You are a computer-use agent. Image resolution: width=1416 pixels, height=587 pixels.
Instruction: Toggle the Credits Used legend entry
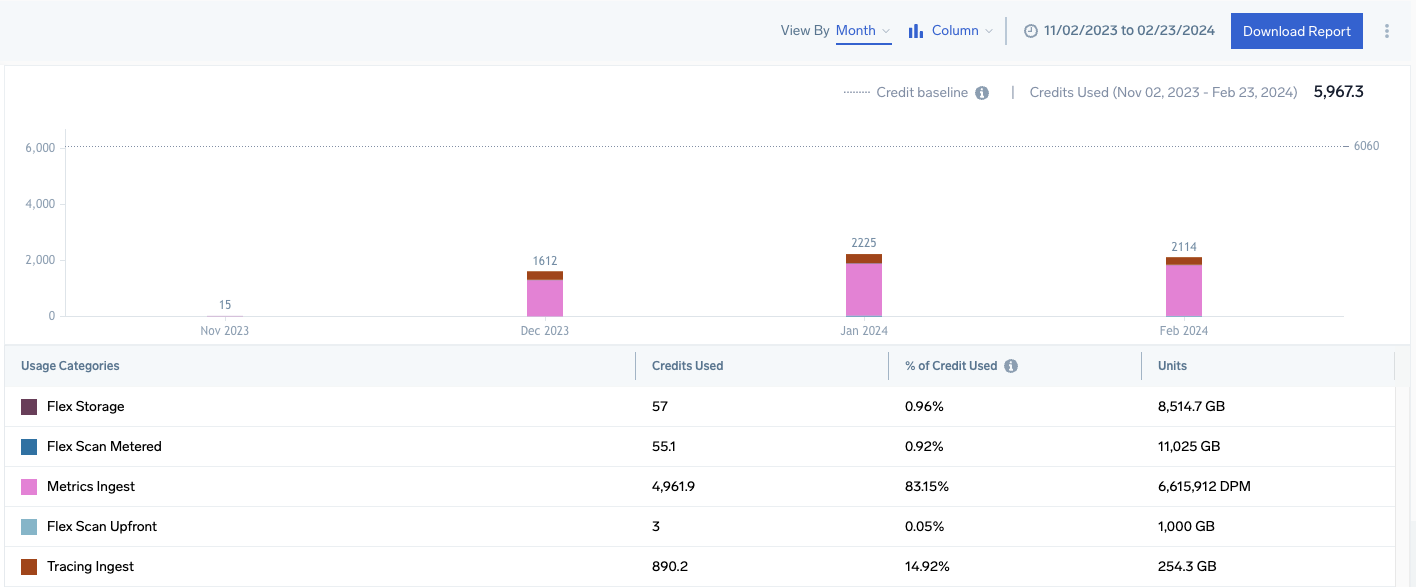[x=1163, y=92]
